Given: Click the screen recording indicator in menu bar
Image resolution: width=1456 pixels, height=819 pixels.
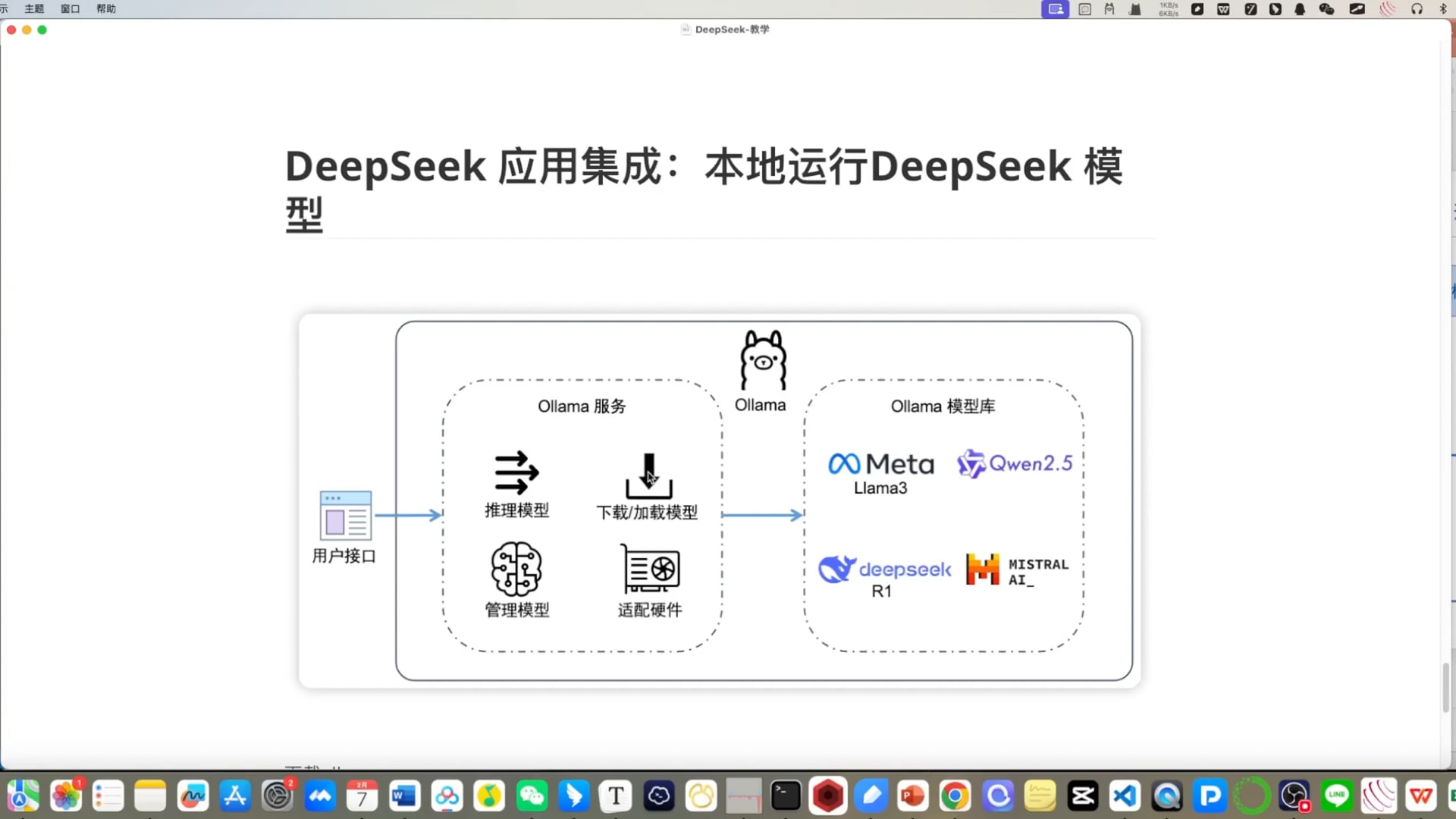Looking at the screenshot, I should click(x=1055, y=9).
